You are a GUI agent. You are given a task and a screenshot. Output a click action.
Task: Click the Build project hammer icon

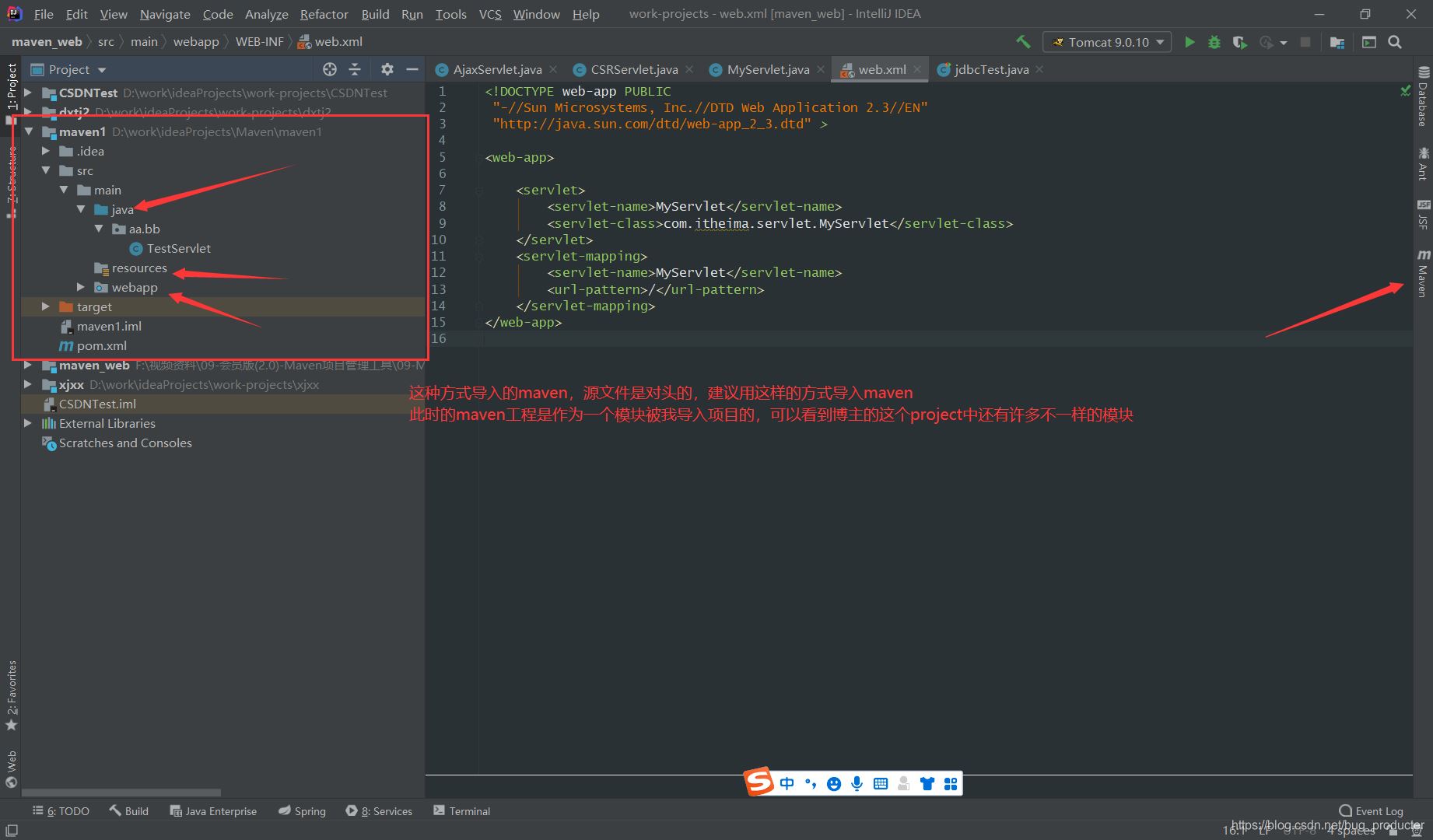pos(1023,42)
